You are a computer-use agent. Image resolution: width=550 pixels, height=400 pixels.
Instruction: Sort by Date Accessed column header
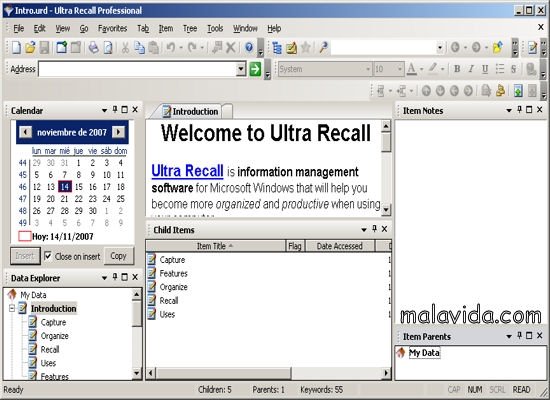pos(339,246)
